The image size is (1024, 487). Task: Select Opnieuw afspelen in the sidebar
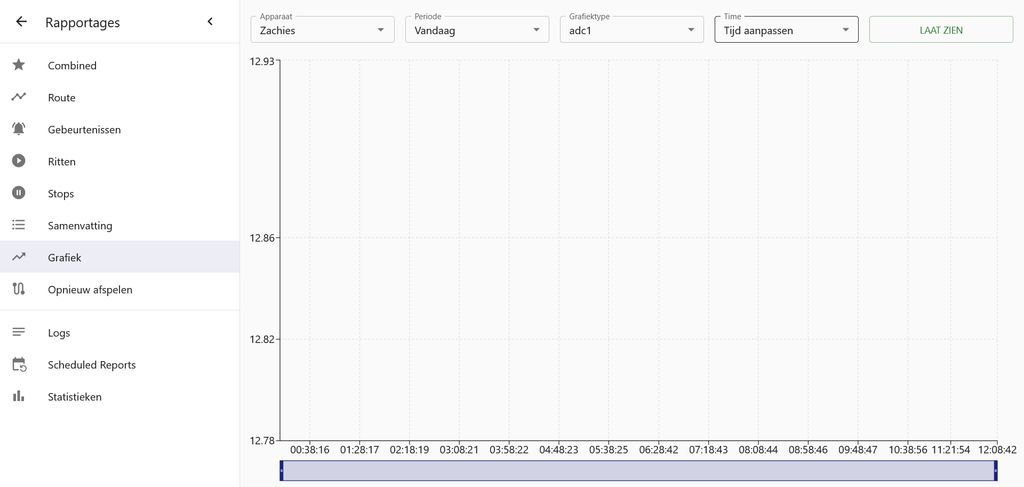tap(90, 290)
